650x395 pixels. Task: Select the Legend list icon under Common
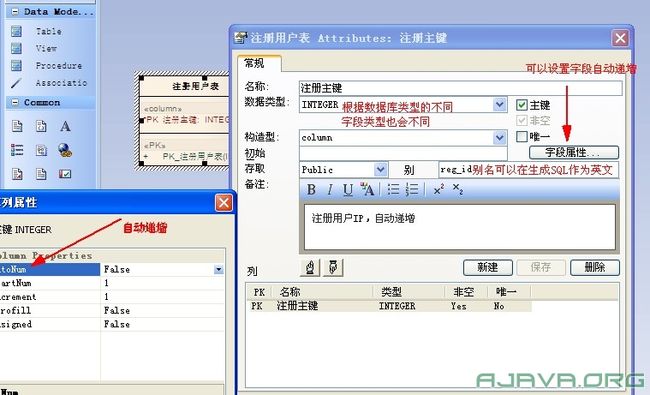click(x=17, y=150)
